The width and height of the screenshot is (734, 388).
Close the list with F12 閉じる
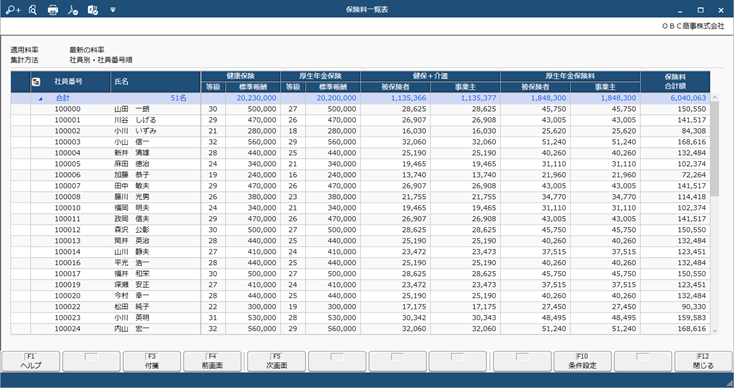coord(704,361)
